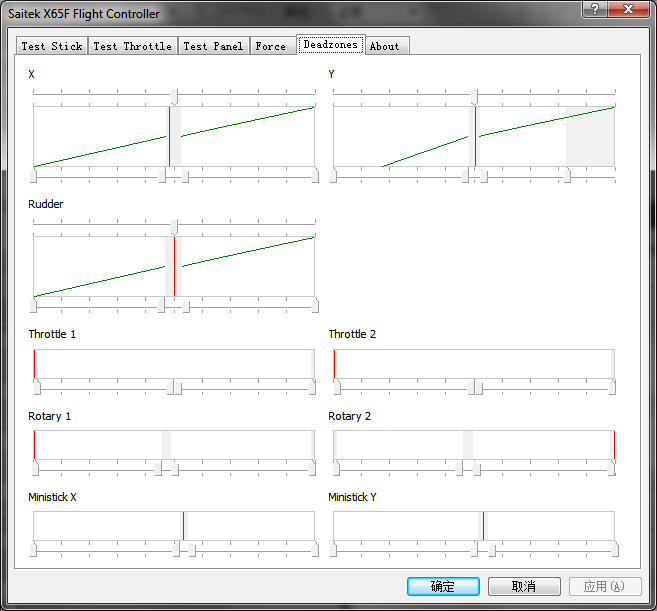Click the 确定 (OK) button
Viewport: 657px width, 611px height.
coord(443,586)
